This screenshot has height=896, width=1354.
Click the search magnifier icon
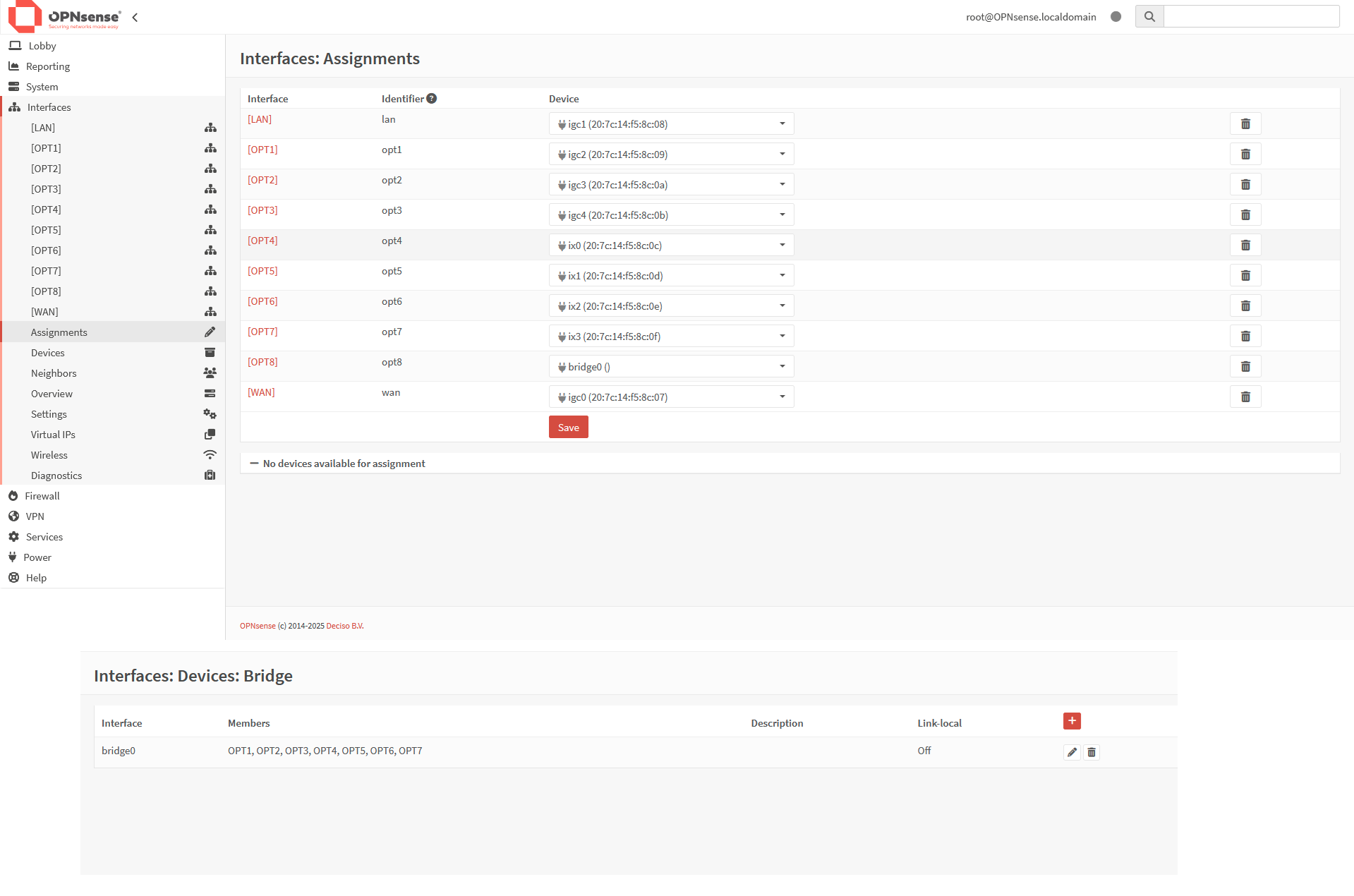tap(1149, 16)
